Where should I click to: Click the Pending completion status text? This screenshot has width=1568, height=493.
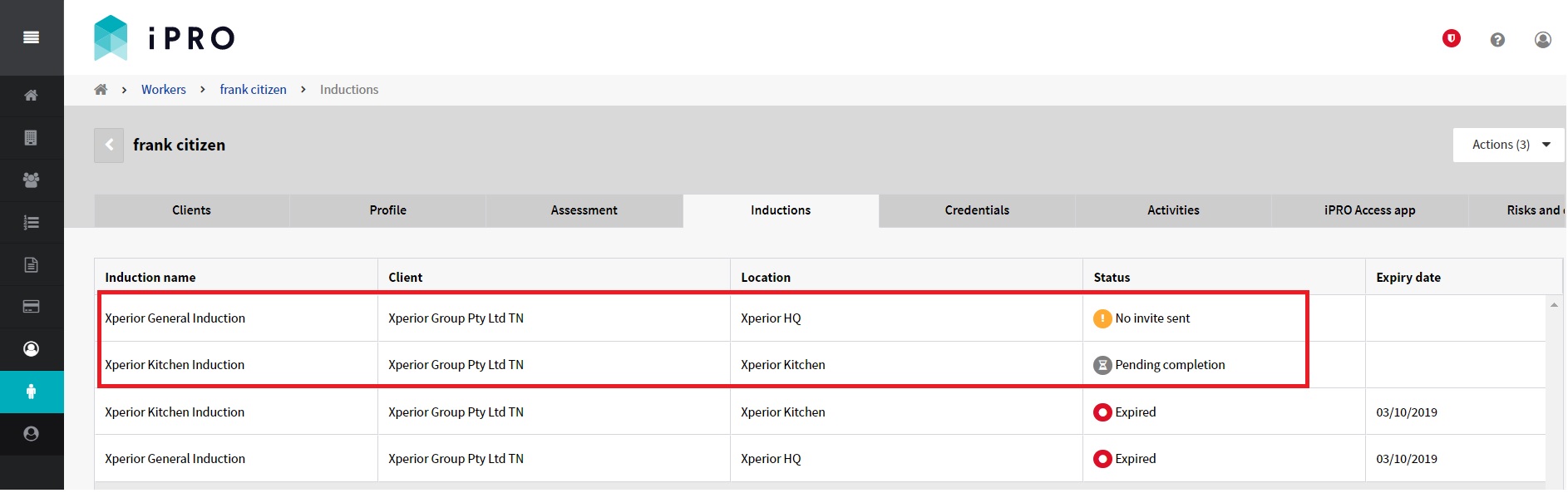(x=1170, y=365)
